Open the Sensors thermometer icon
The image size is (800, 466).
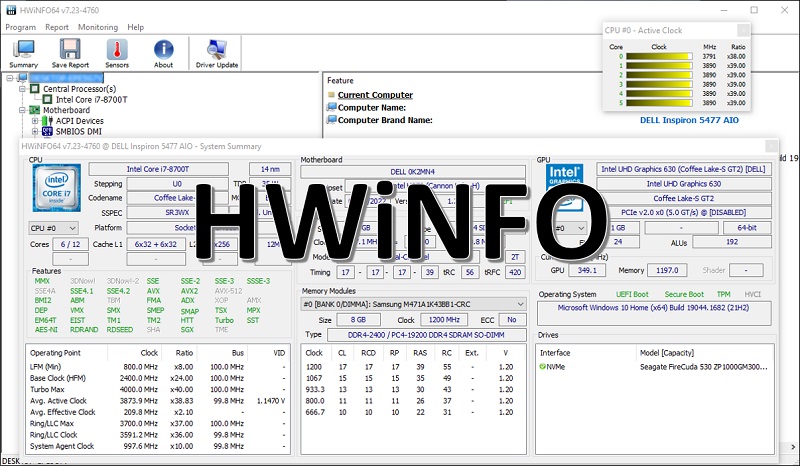click(x=117, y=54)
